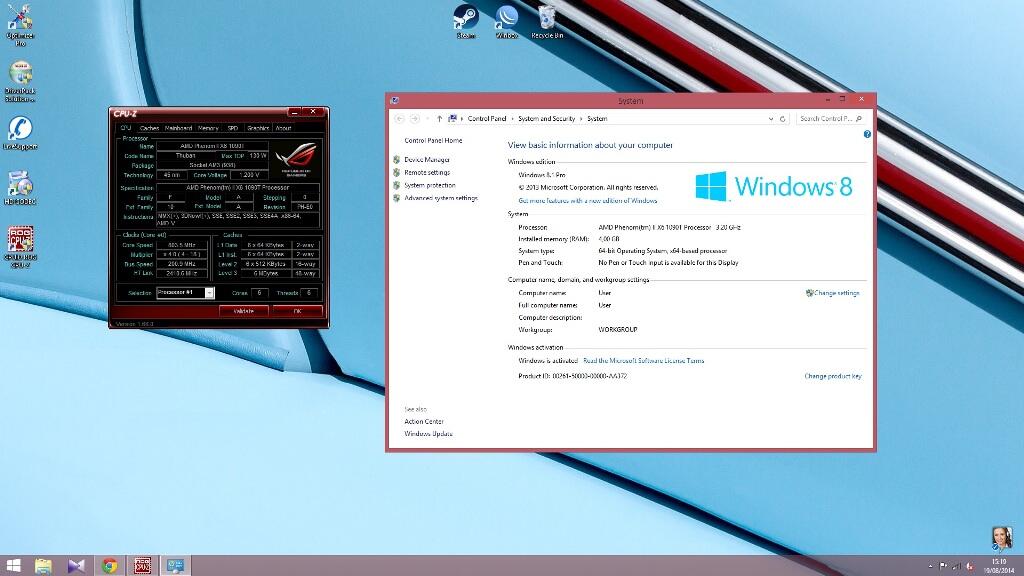Viewport: 1024px width, 576px height.
Task: Open Device Manager link
Action: point(426,160)
